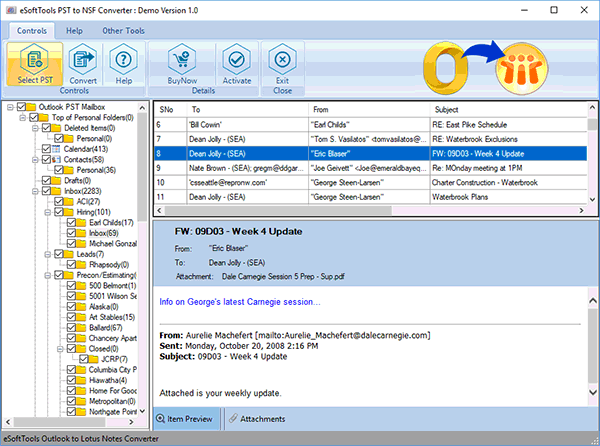
Task: Click the Calendar(413) folder icon
Action: (x=56, y=149)
